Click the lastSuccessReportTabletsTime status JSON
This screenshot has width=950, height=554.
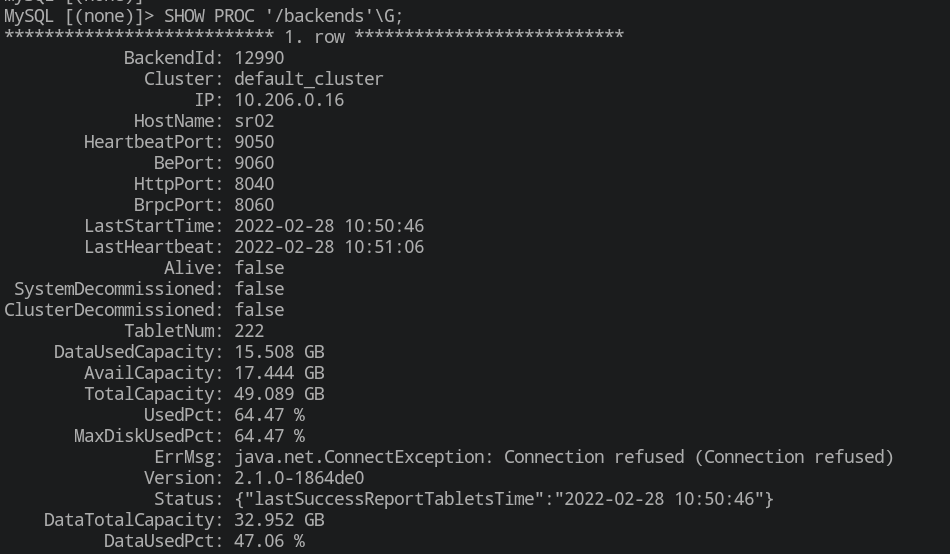point(504,499)
